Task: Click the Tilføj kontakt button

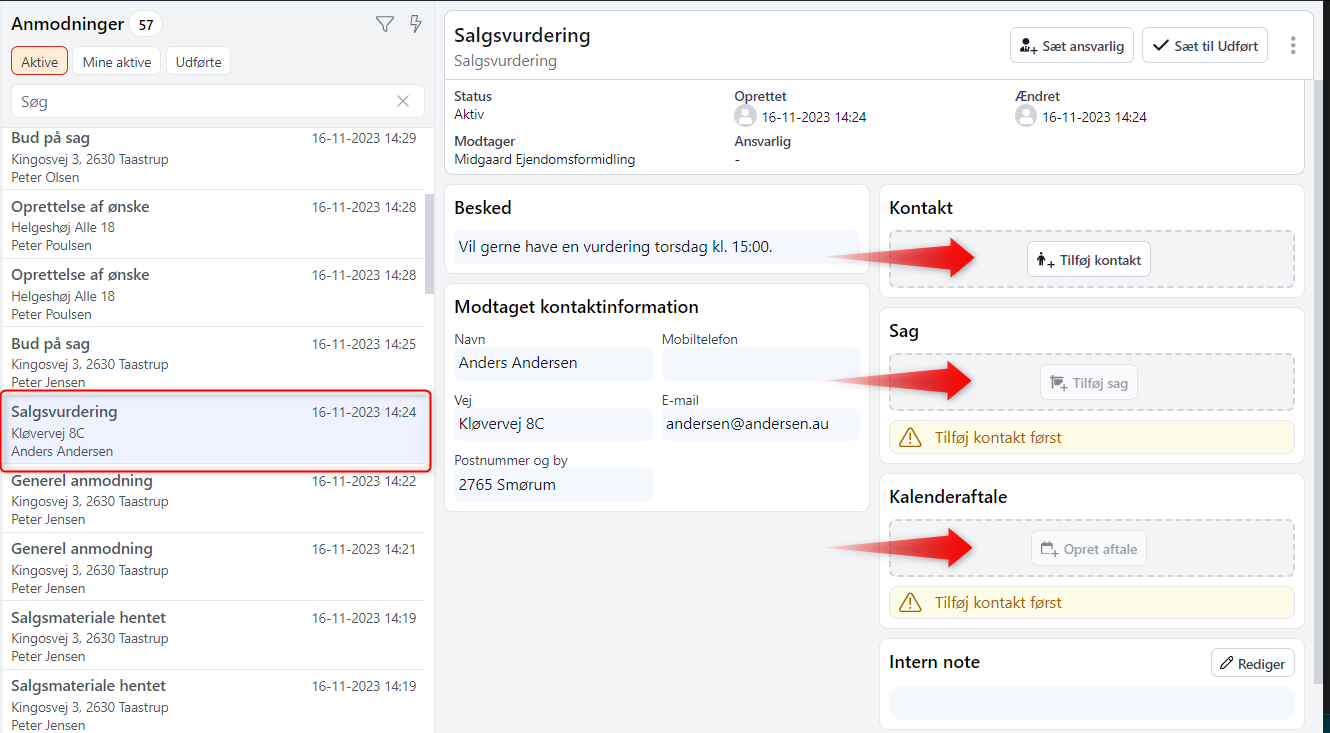Action: pyautogui.click(x=1089, y=260)
